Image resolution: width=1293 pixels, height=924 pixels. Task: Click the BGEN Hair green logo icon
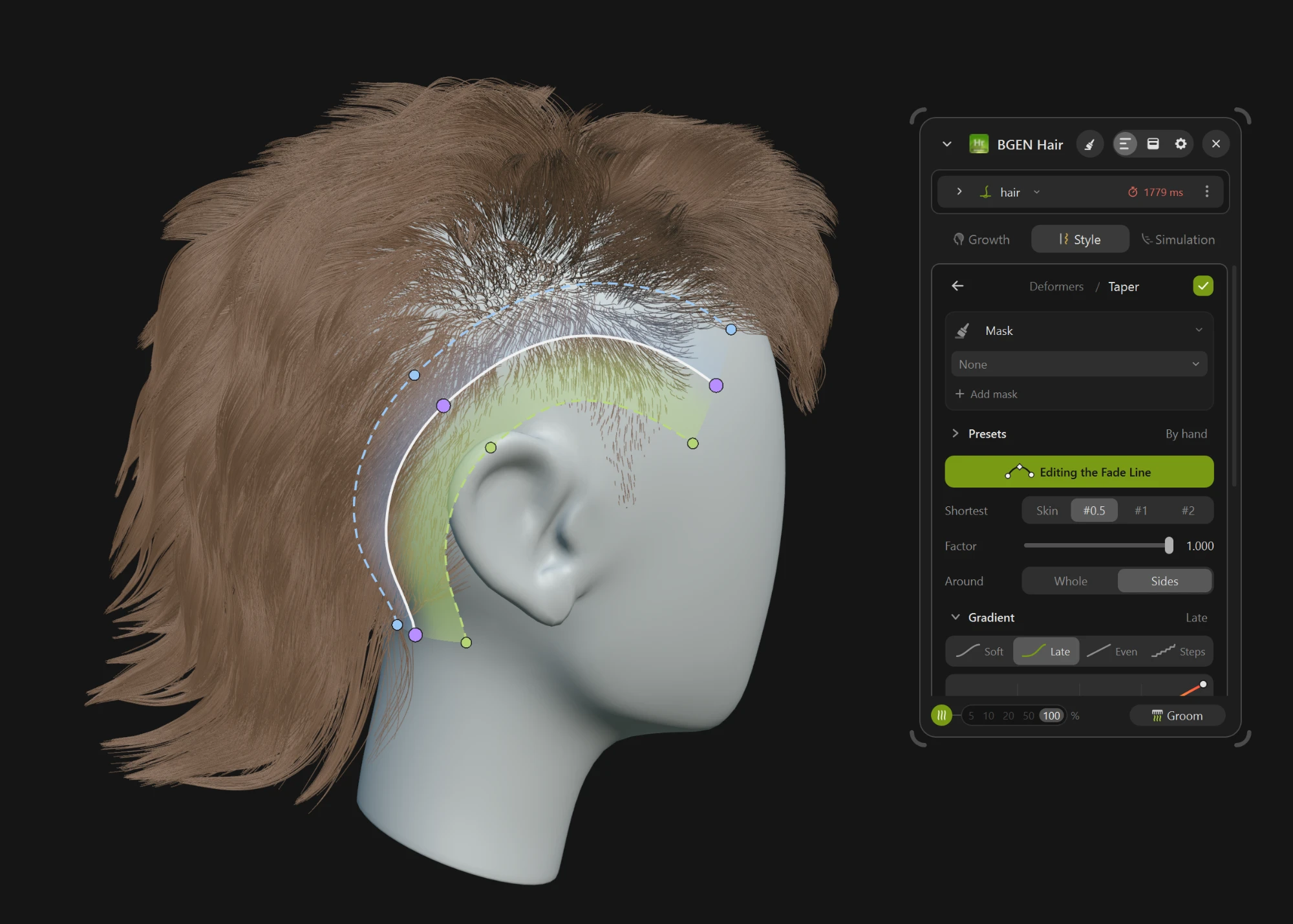pos(979,144)
